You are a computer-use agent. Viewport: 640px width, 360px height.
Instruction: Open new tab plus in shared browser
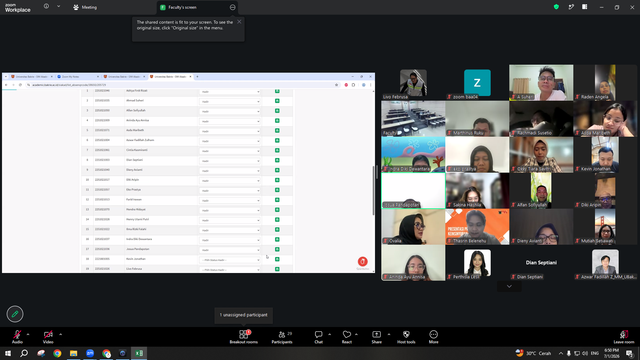point(197,77)
